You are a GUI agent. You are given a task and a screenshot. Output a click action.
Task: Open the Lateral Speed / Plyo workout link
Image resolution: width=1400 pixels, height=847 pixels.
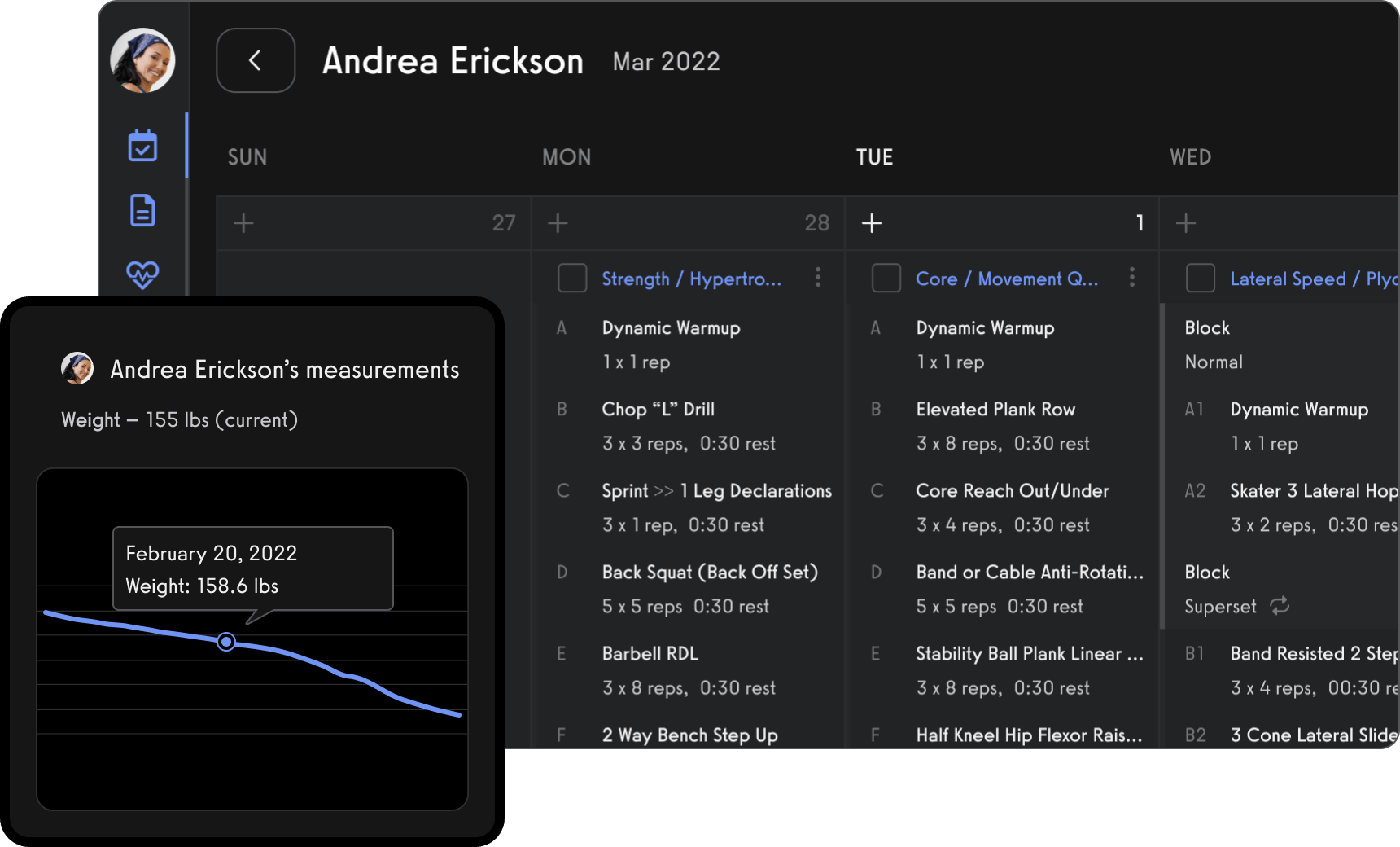[1312, 279]
